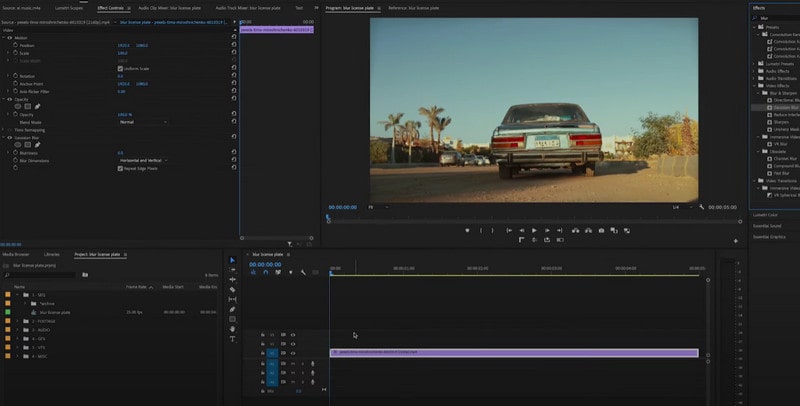800x406 pixels.
Task: Open playback resolution 1/4 dropdown
Action: [x=682, y=207]
